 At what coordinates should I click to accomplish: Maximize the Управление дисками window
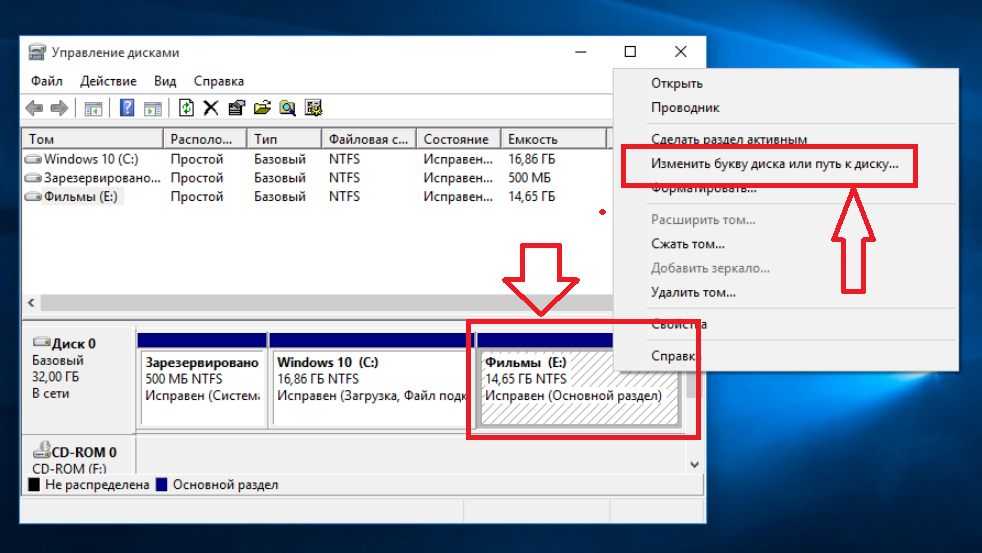630,52
